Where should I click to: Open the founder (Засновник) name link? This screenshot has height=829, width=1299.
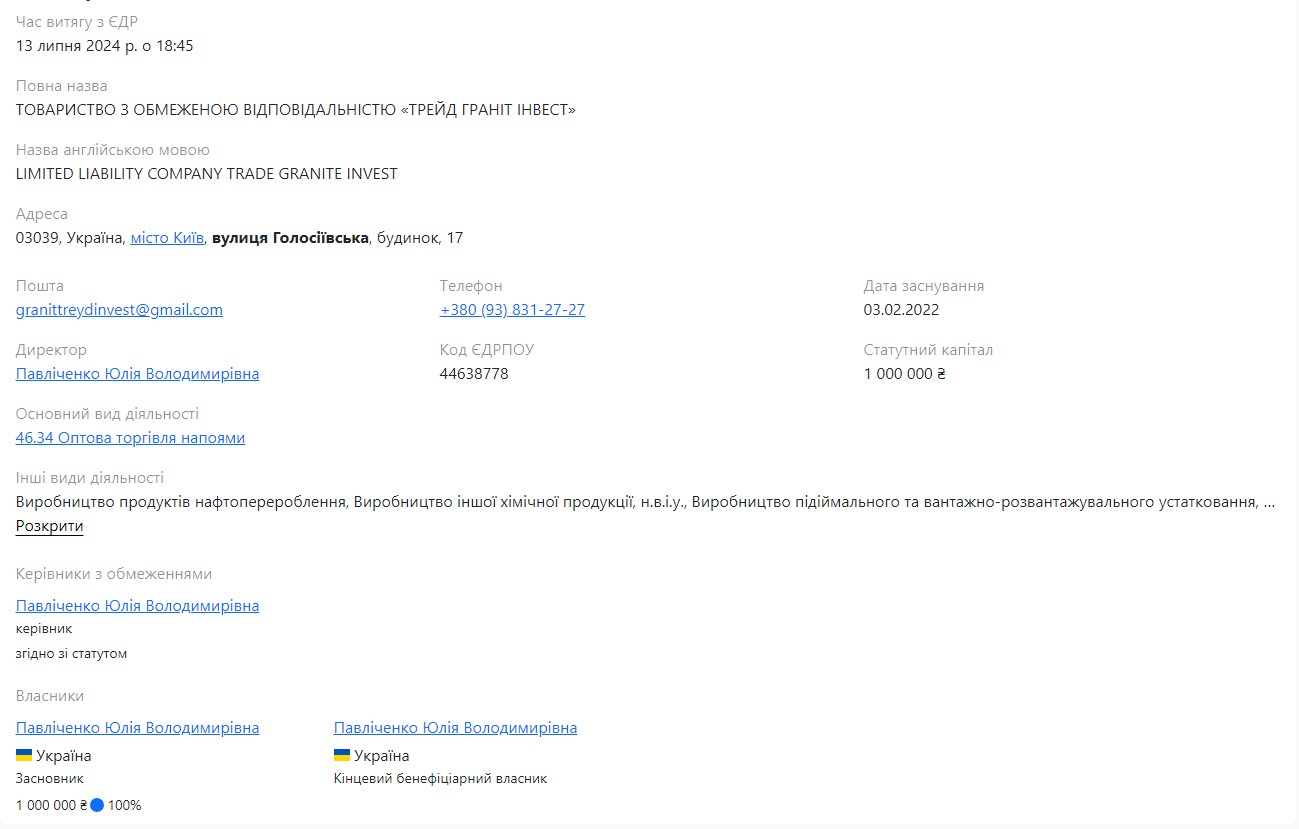click(137, 728)
